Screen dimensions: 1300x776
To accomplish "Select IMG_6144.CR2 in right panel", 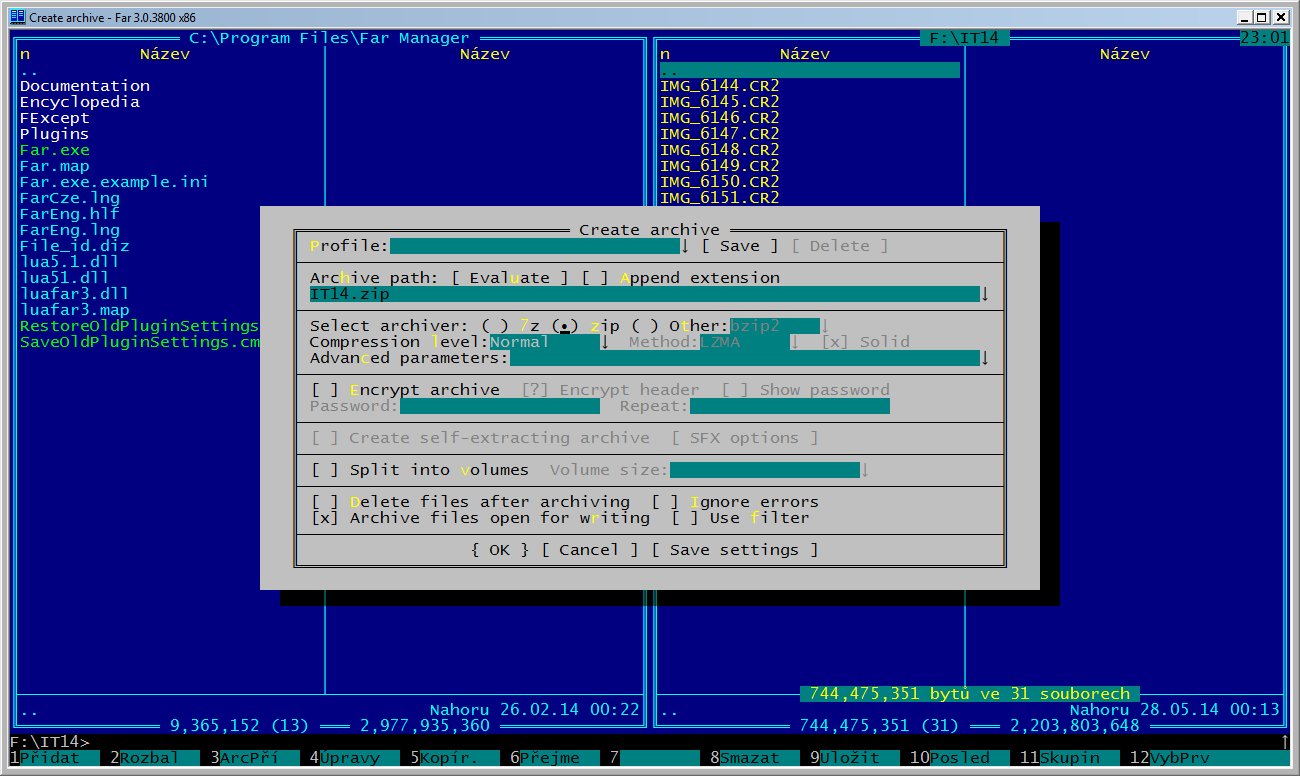I will coord(720,86).
